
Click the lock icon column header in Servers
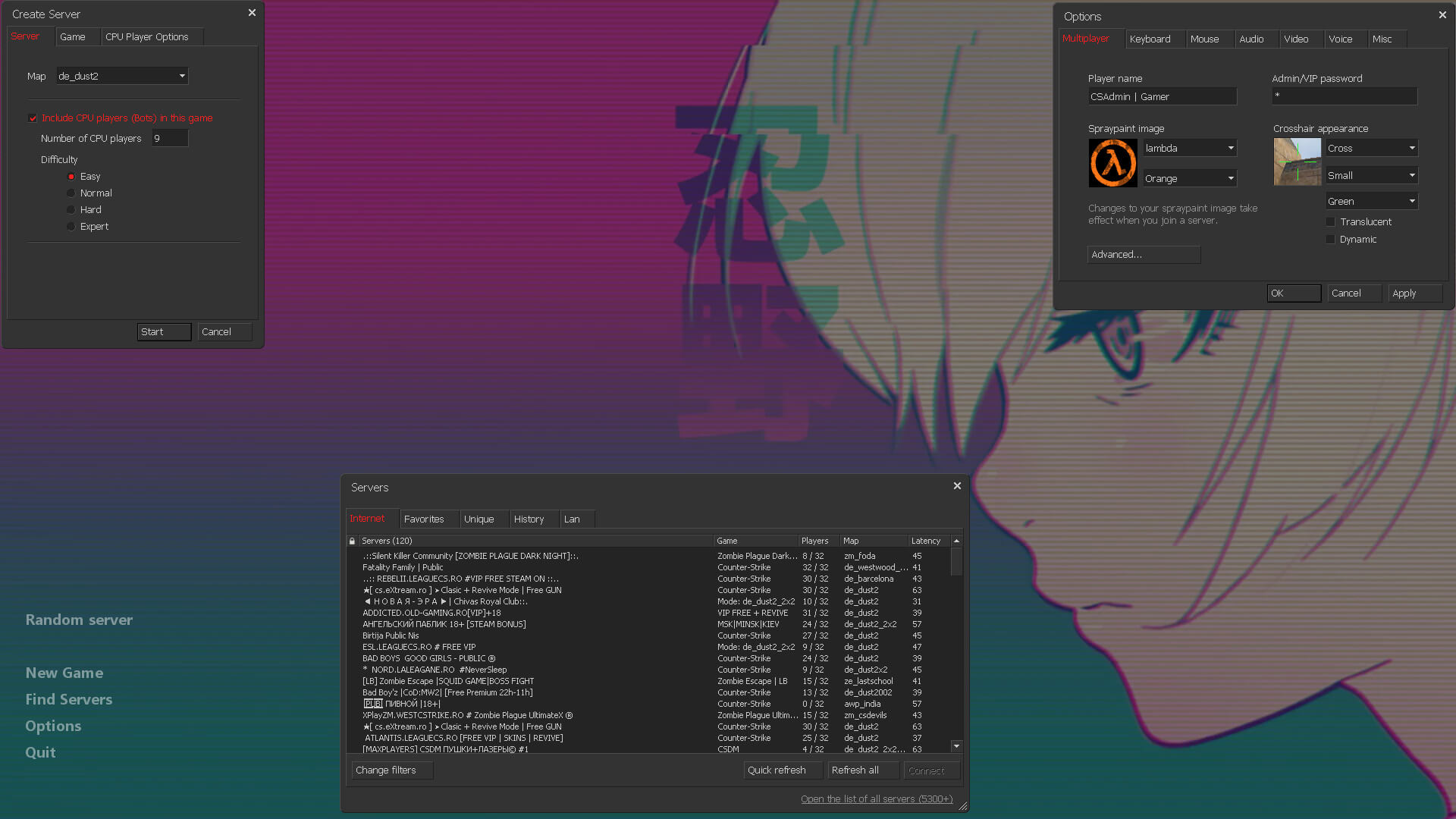coord(352,541)
